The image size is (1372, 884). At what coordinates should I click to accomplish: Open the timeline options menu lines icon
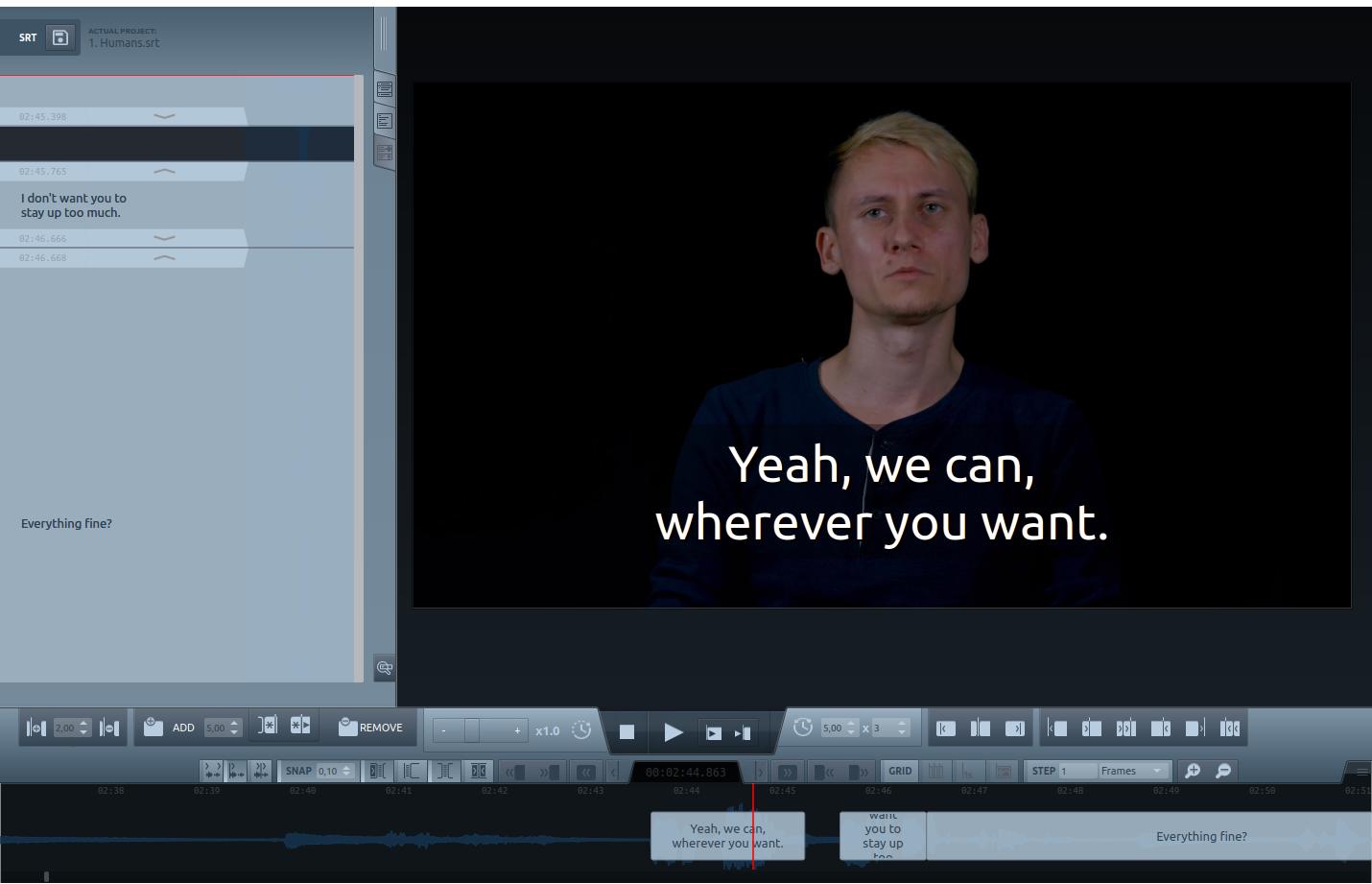pyautogui.click(x=1361, y=771)
